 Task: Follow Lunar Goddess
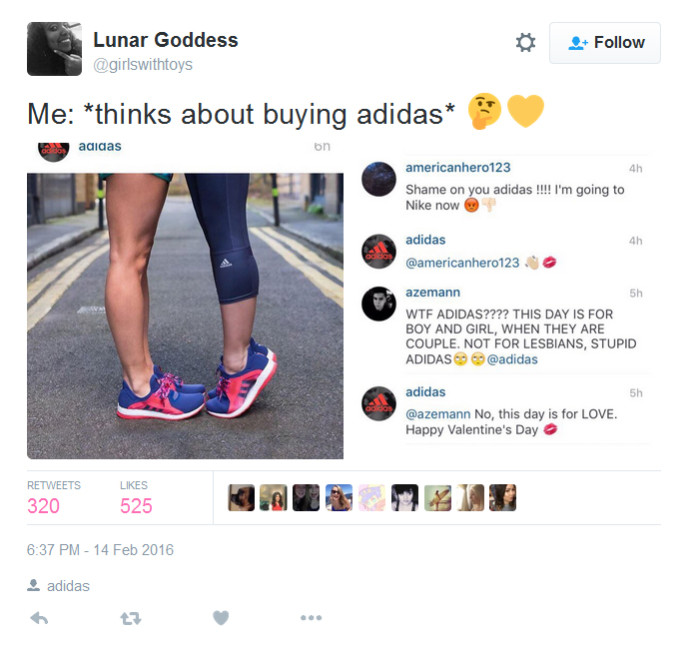(605, 43)
